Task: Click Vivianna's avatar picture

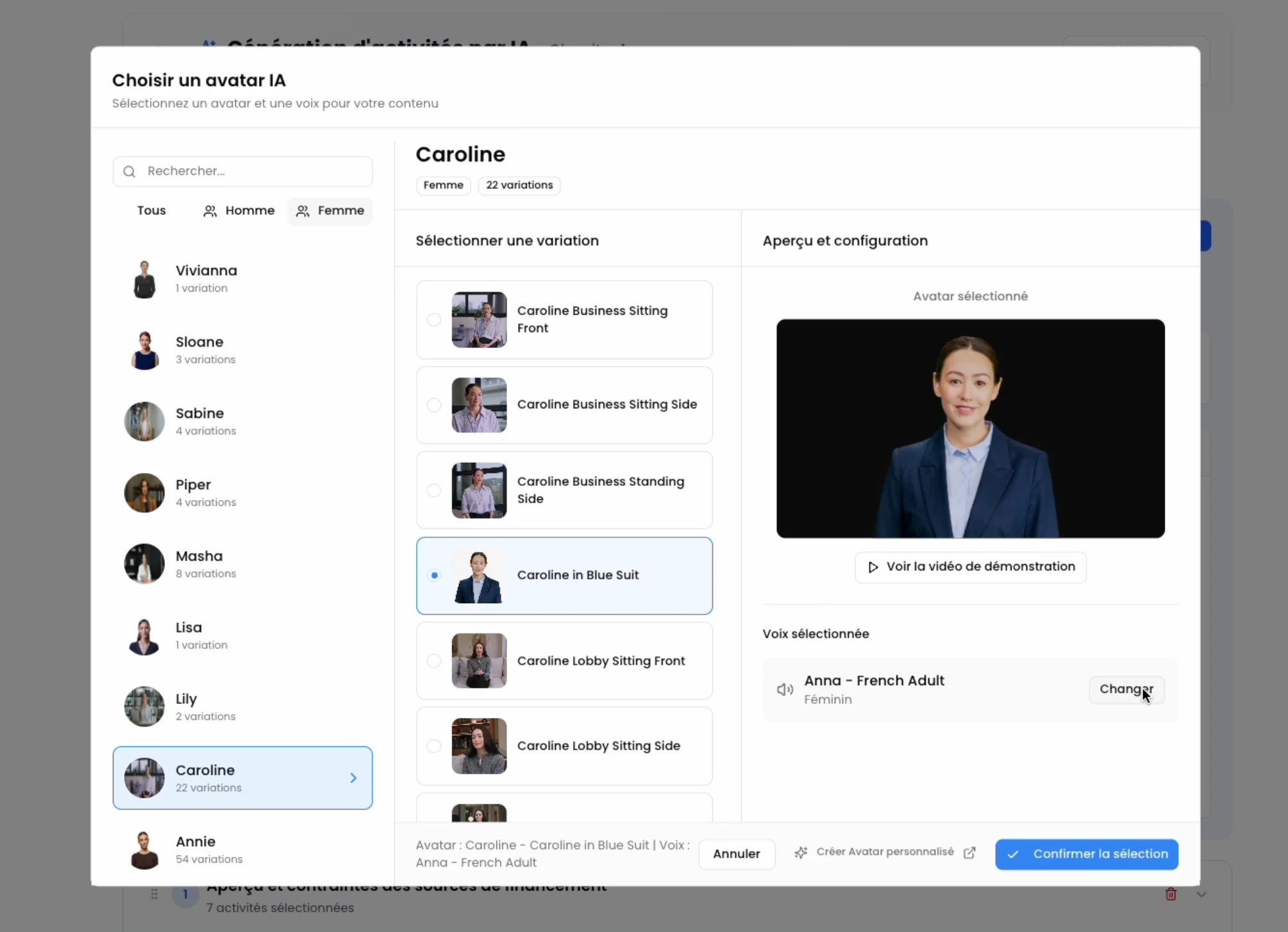Action: pyautogui.click(x=144, y=279)
